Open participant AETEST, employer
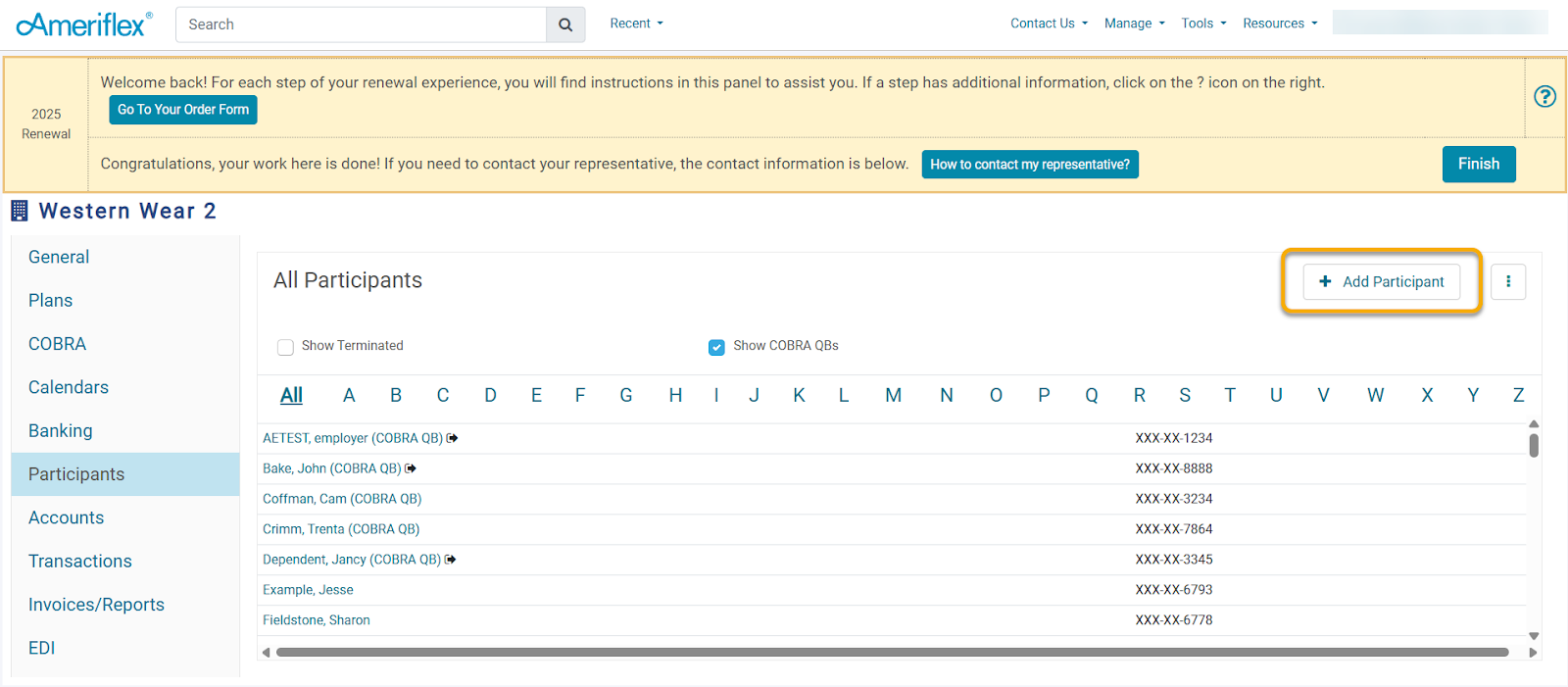Viewport: 1568px width, 687px height. click(x=353, y=438)
